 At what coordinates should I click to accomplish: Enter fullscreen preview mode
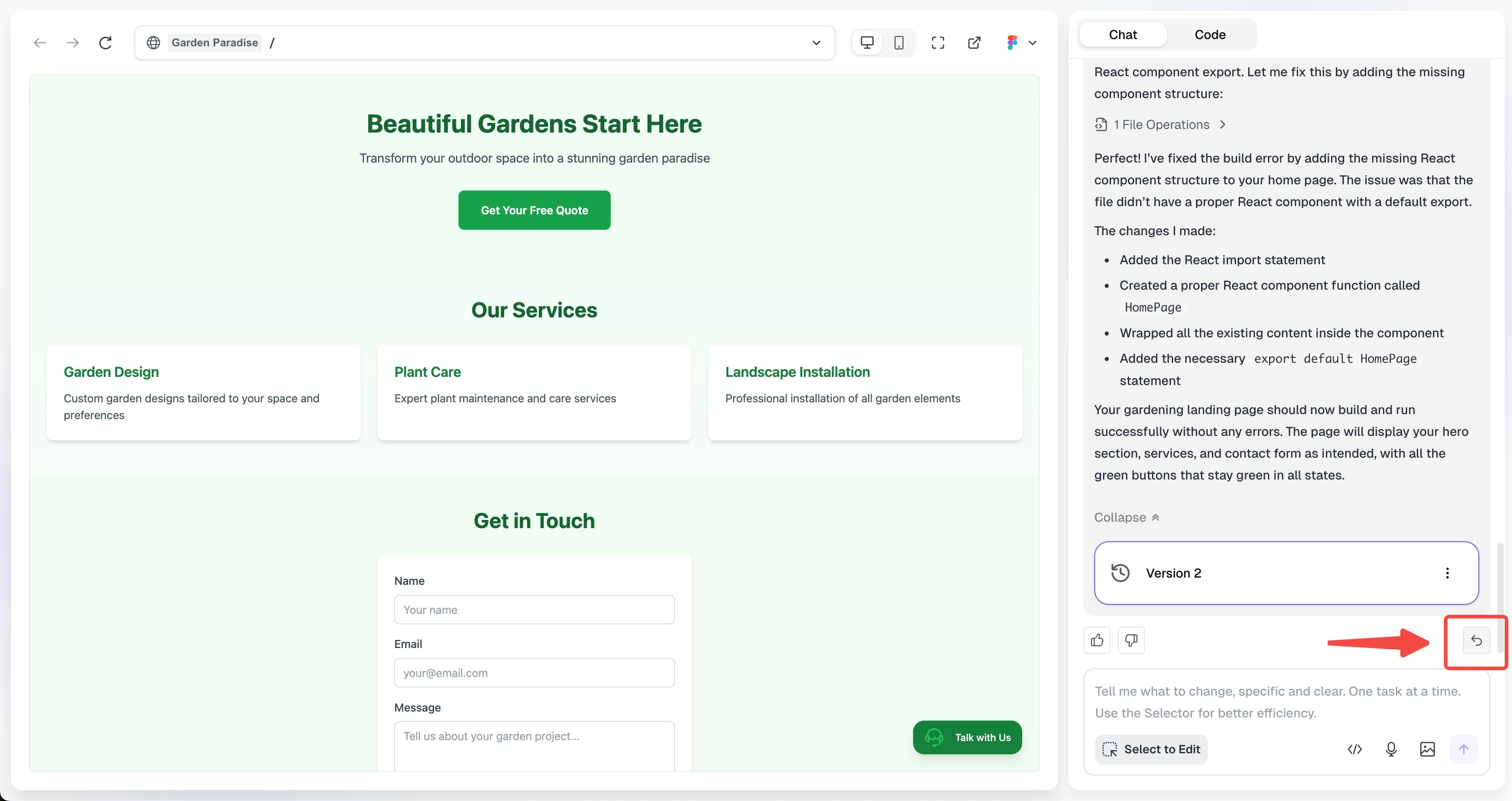(x=938, y=42)
